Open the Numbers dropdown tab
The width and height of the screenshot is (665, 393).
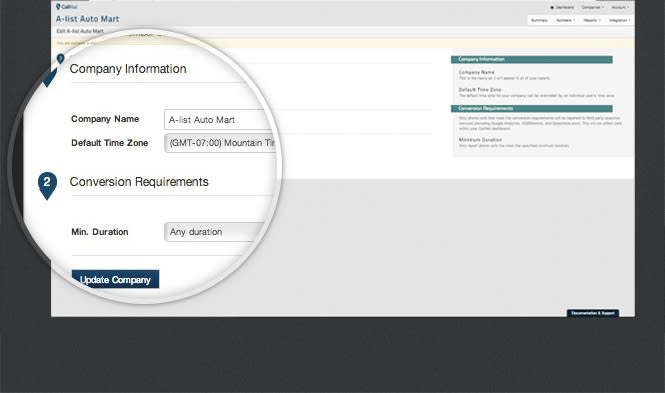point(565,20)
